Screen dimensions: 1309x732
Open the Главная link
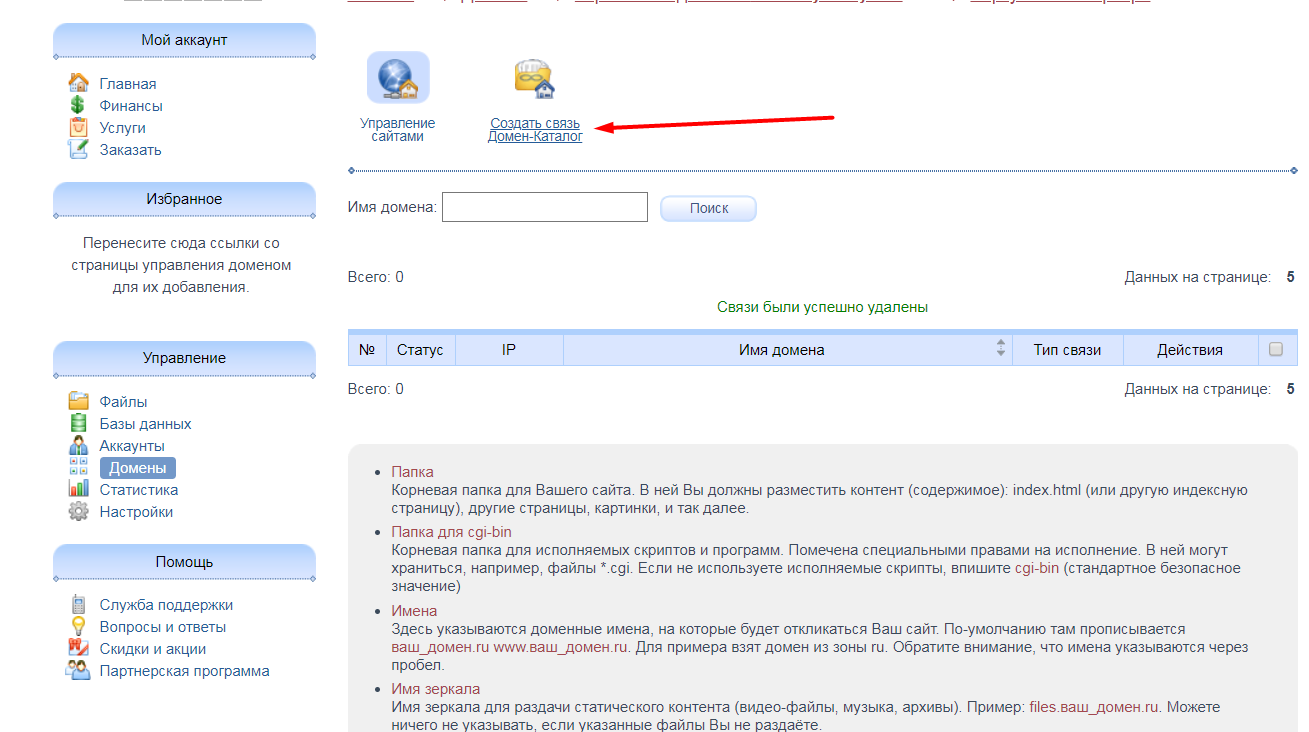click(128, 84)
